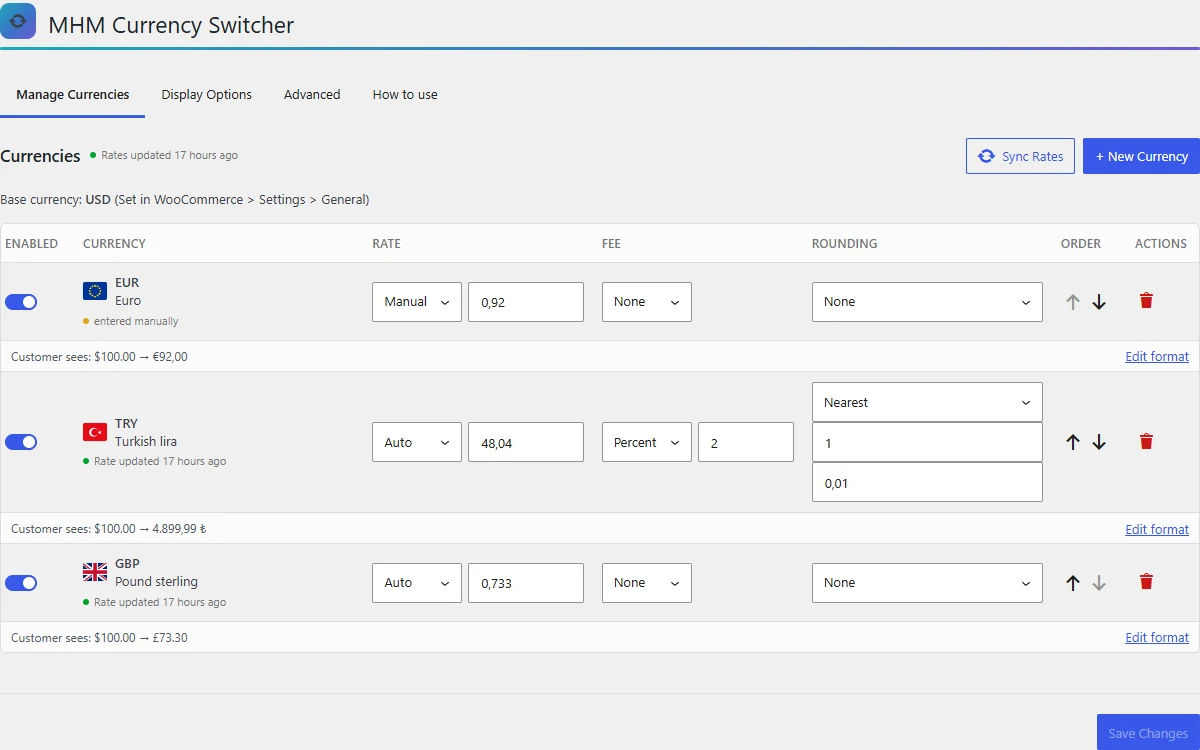The width and height of the screenshot is (1200, 750).
Task: Open the EUR fee dropdown set to None
Action: pyautogui.click(x=647, y=302)
